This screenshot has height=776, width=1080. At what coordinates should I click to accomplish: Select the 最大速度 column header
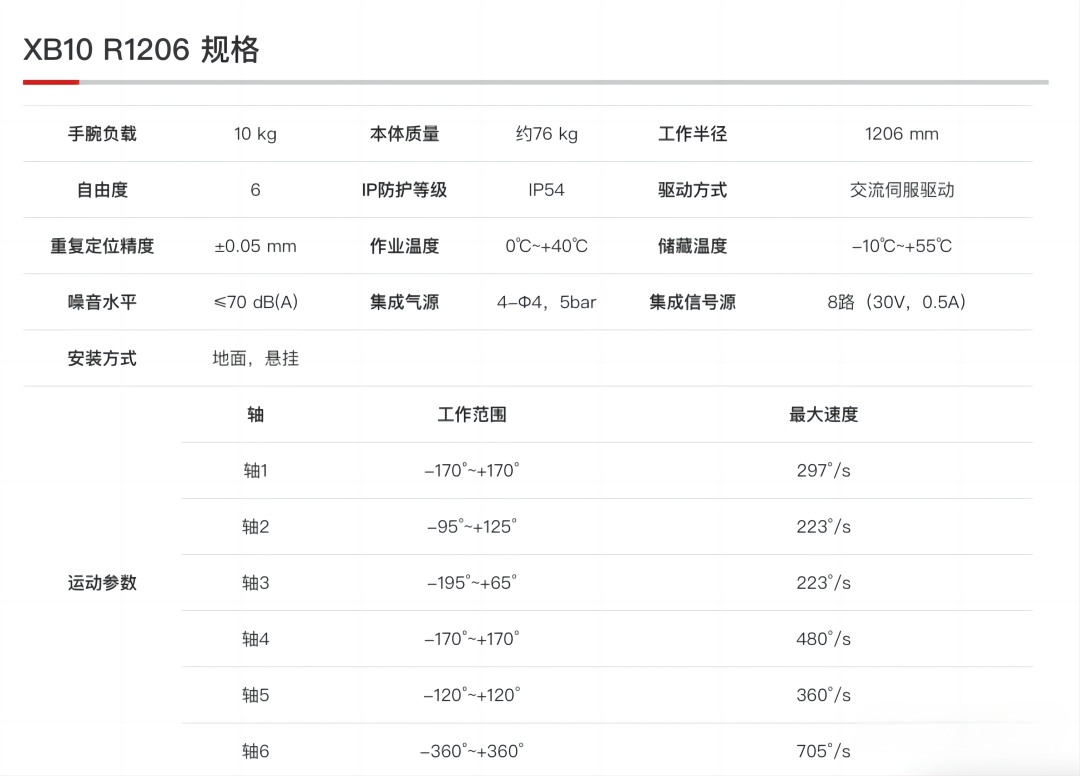823,415
